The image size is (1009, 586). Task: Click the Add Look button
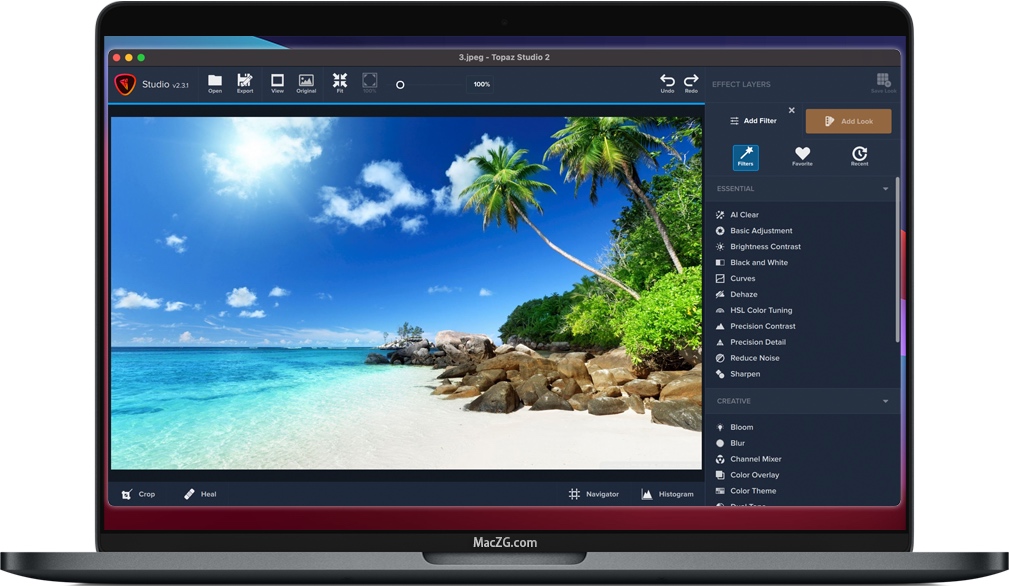pos(848,121)
